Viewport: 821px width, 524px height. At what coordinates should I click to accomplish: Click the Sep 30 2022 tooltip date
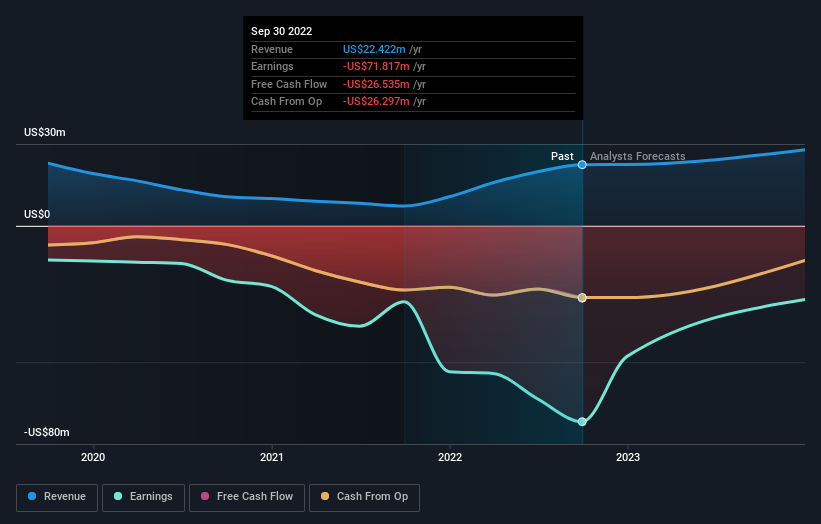point(282,31)
